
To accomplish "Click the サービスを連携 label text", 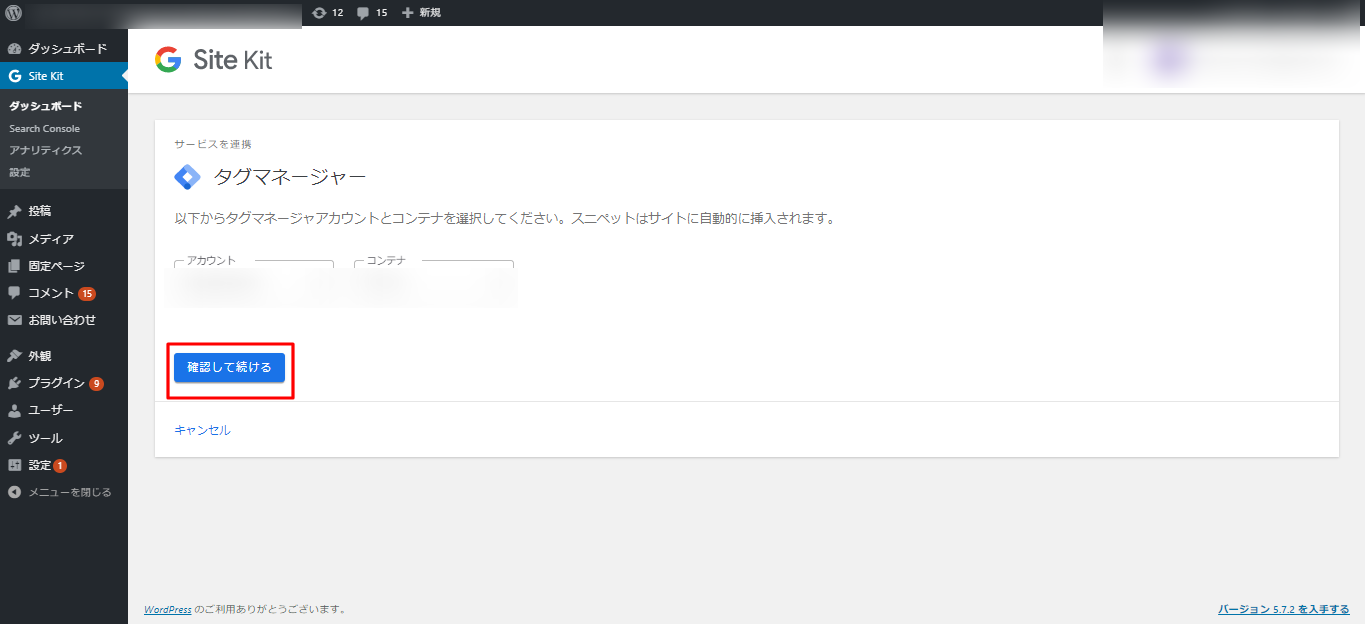I will 213,144.
